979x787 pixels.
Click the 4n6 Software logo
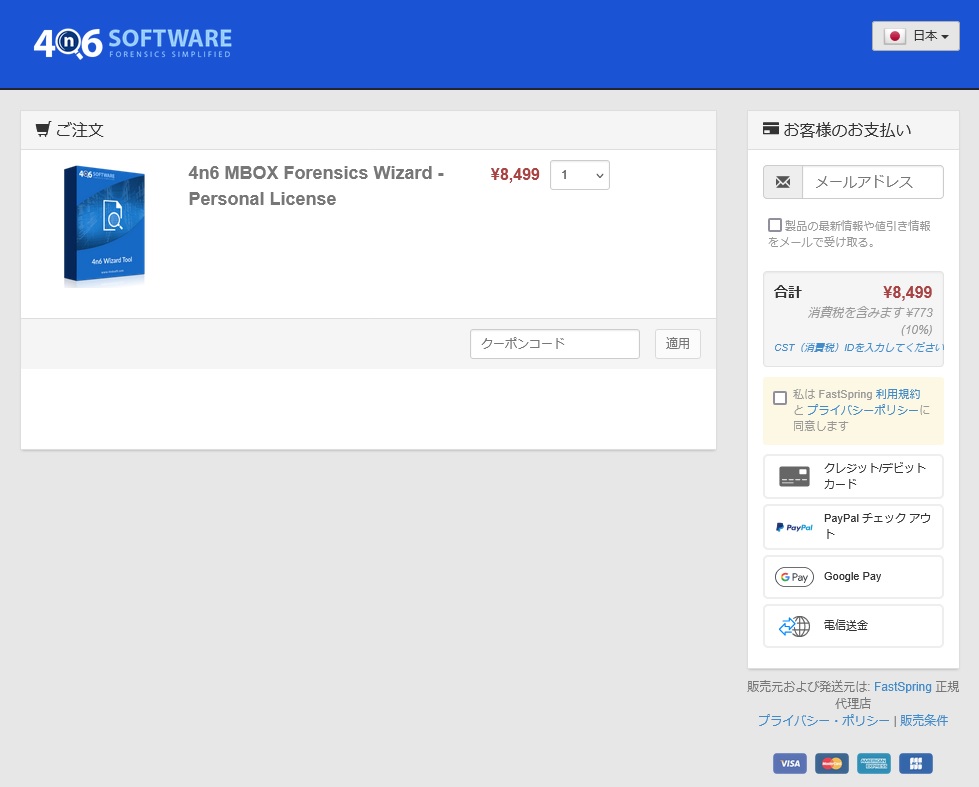[132, 42]
